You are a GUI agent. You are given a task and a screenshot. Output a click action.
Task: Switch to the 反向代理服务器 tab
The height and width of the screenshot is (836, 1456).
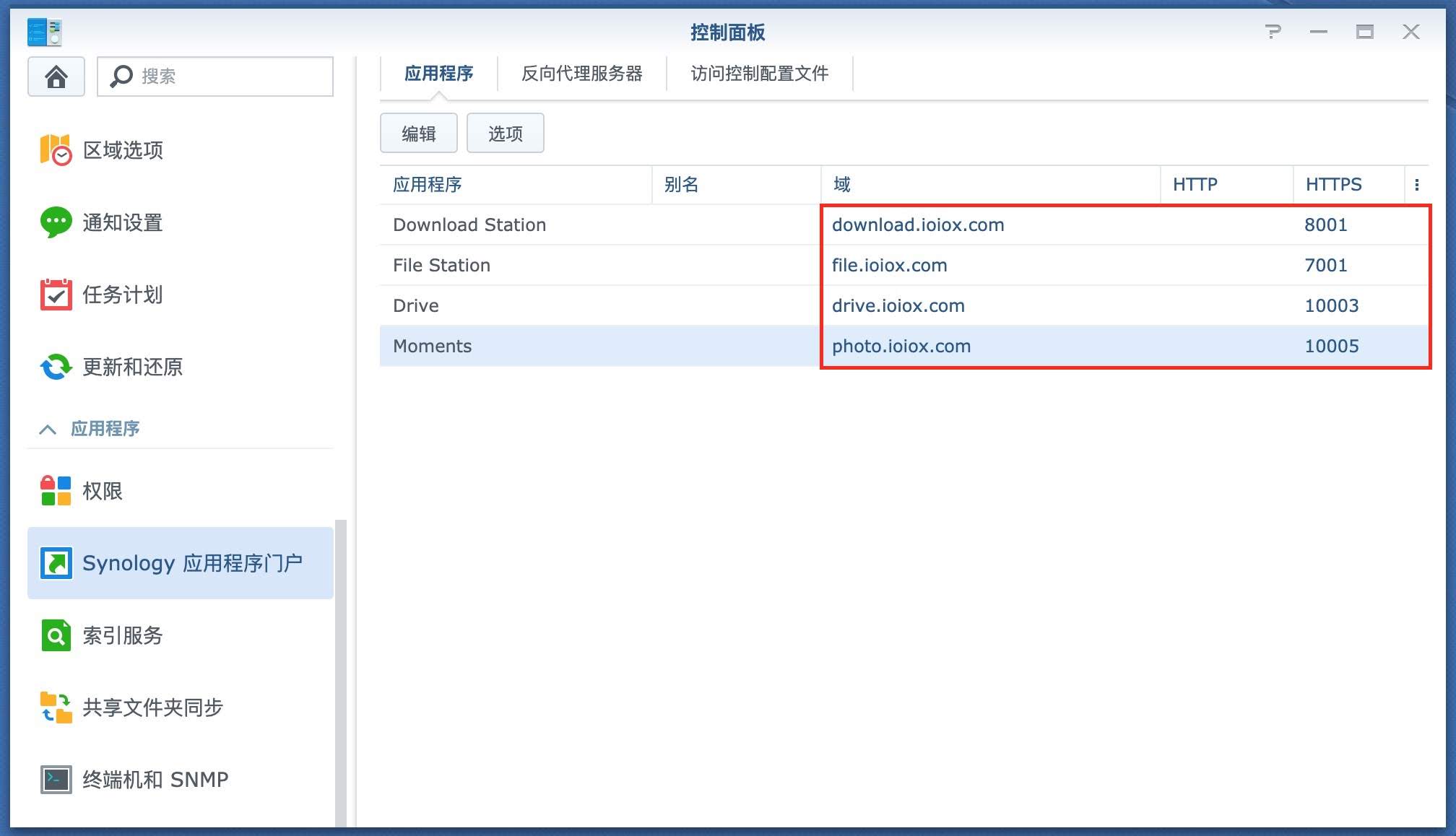pyautogui.click(x=581, y=74)
